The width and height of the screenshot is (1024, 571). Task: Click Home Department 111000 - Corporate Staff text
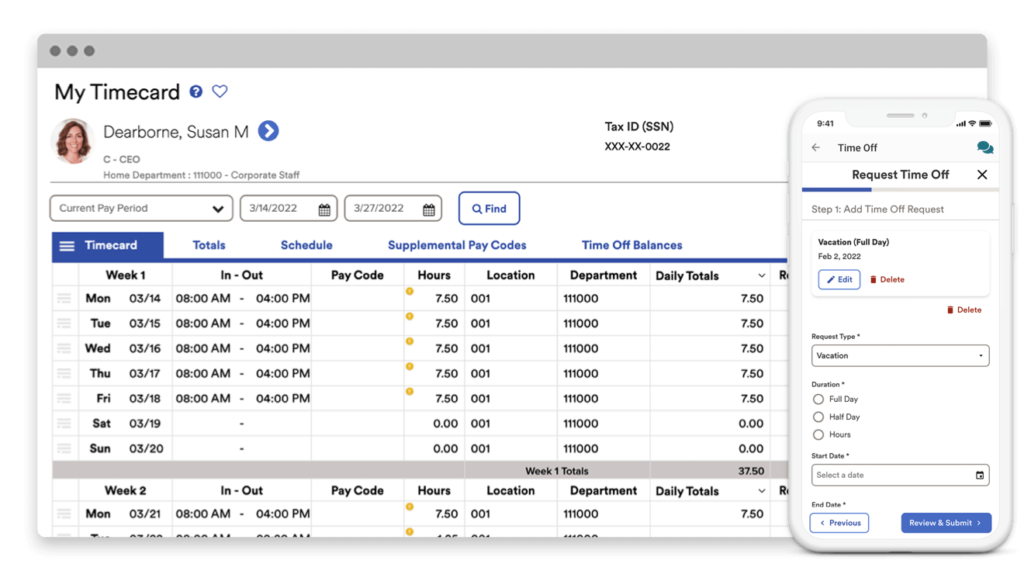(x=201, y=175)
